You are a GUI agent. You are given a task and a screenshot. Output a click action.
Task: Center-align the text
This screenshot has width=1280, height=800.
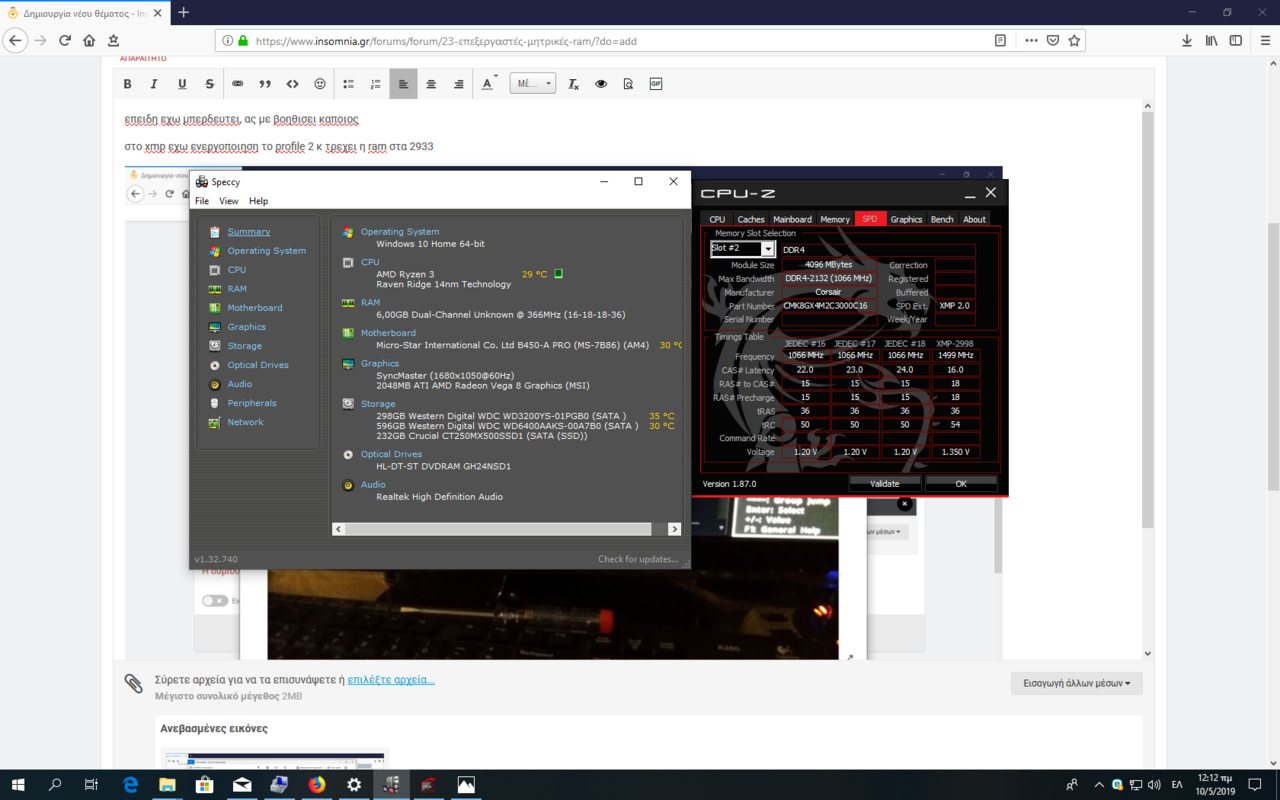click(x=431, y=84)
